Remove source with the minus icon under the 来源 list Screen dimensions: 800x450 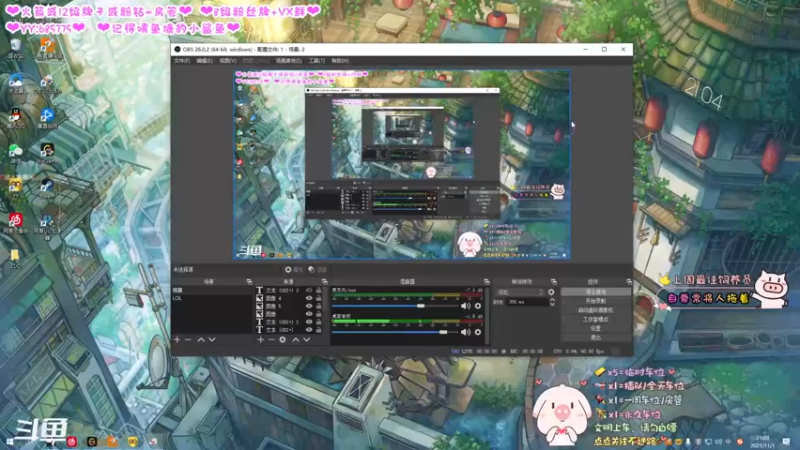tap(271, 339)
